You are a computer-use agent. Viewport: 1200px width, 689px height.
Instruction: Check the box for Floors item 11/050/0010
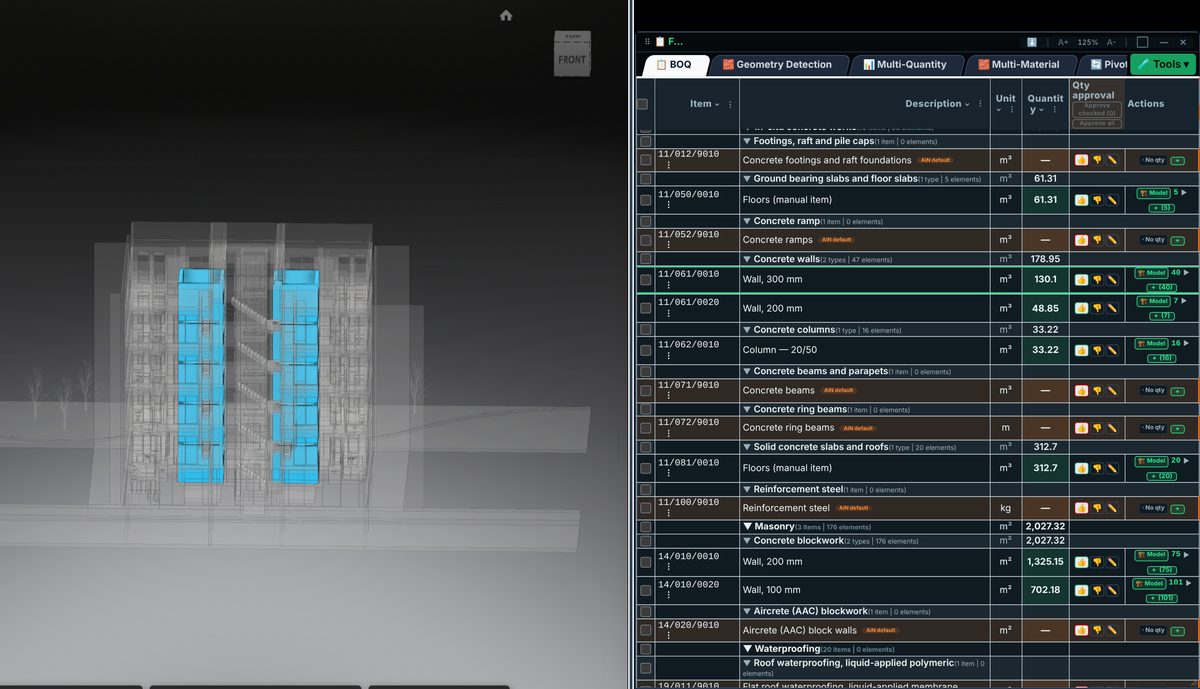tap(646, 200)
